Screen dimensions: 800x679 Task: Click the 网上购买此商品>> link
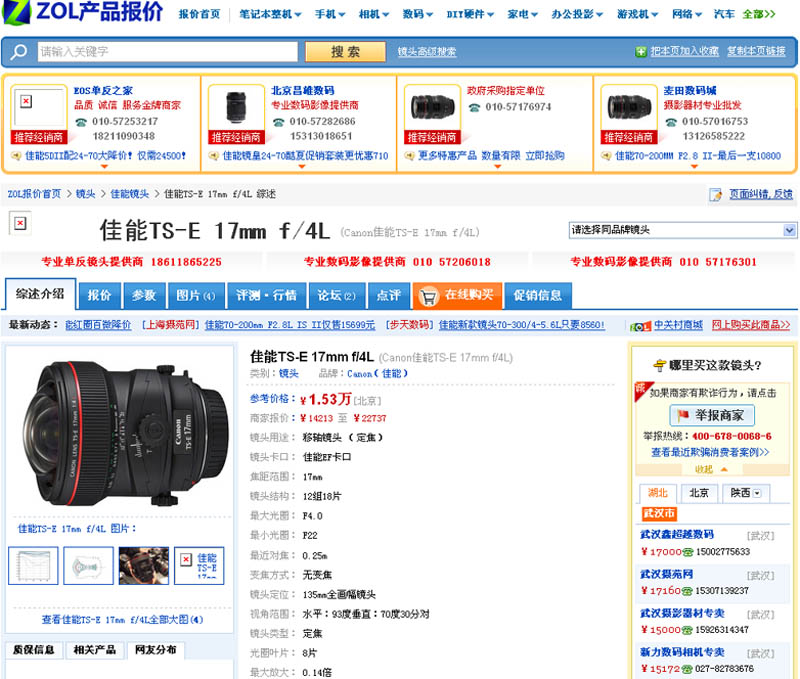(751, 325)
